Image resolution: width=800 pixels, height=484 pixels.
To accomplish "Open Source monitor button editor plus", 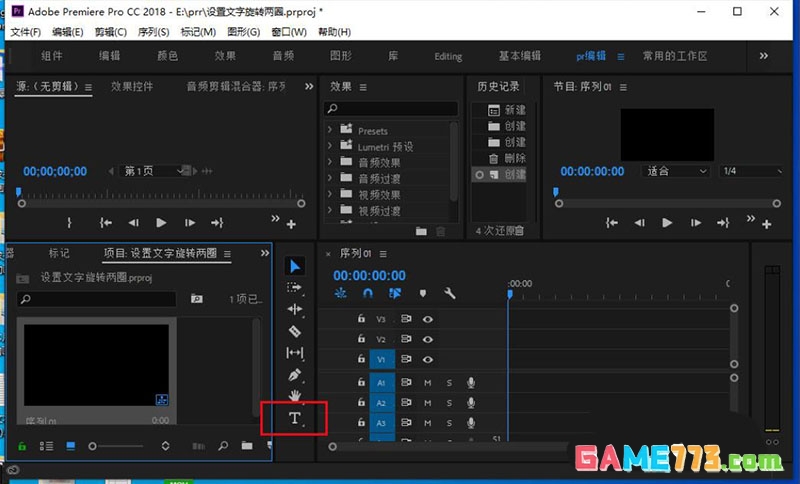I will tap(291, 224).
